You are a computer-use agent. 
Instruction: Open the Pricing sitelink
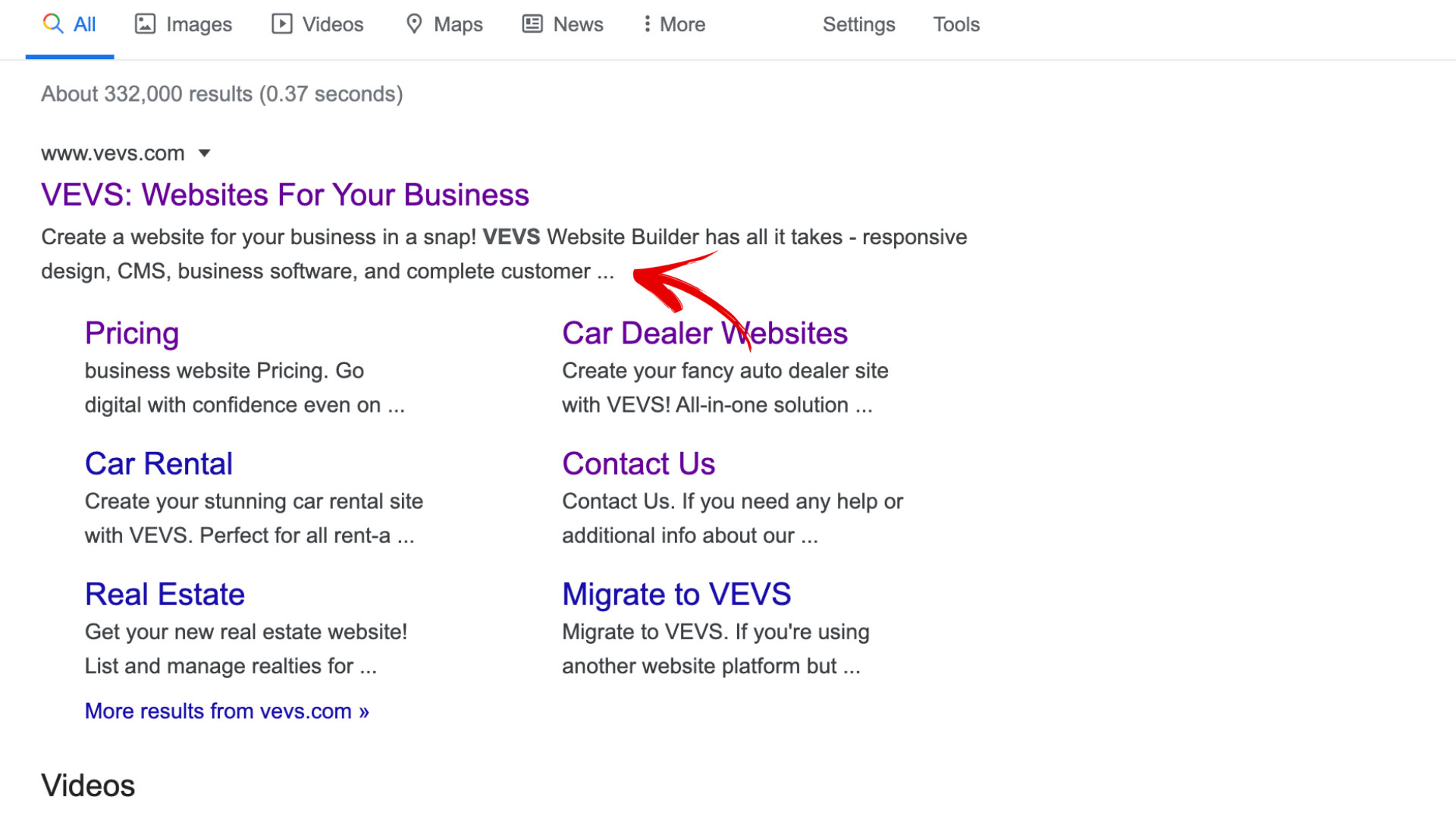point(132,334)
